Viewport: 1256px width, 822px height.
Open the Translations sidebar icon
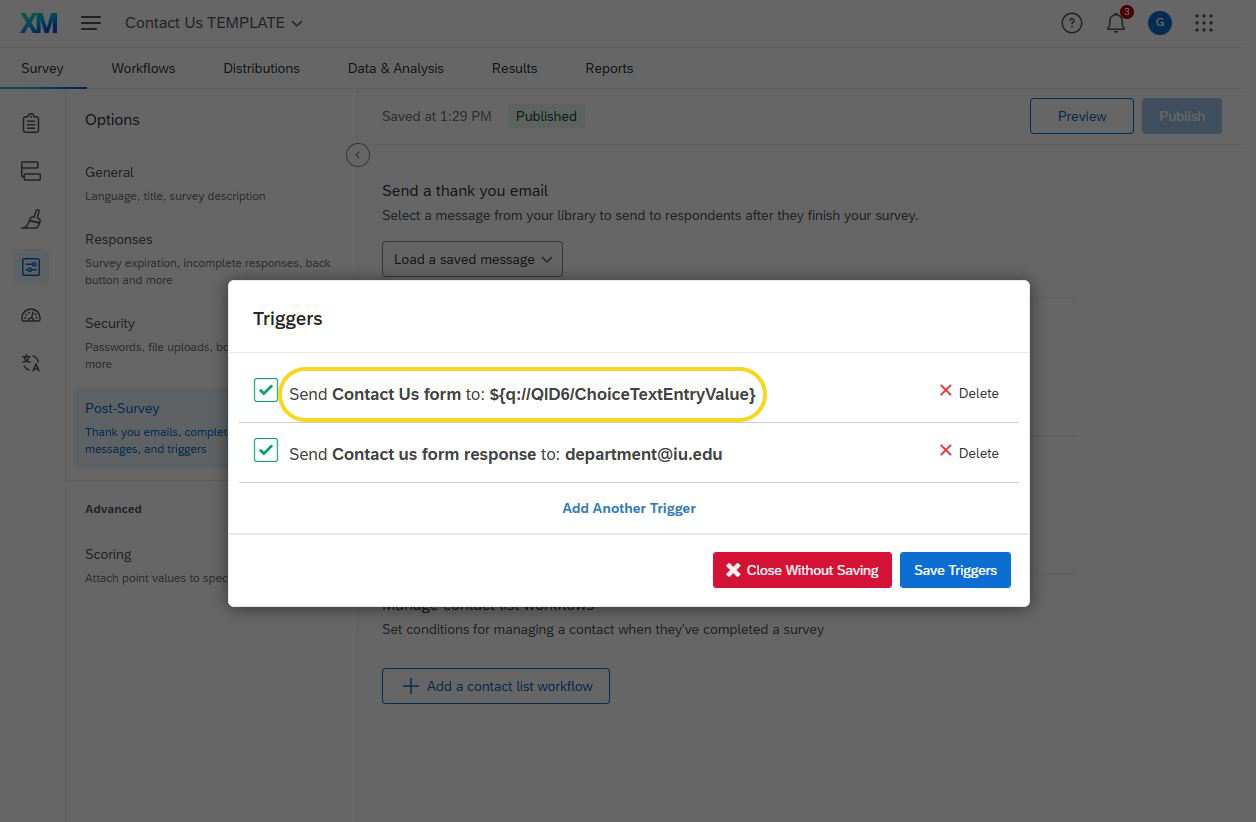(31, 363)
